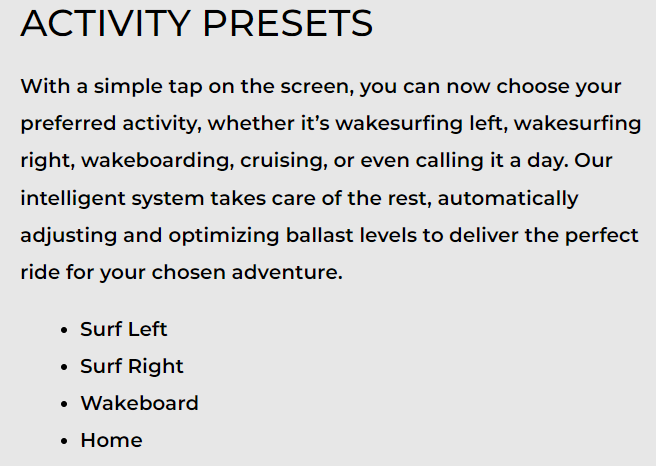This screenshot has height=466, width=656.
Task: Select the Surf Right list item
Action: (132, 366)
